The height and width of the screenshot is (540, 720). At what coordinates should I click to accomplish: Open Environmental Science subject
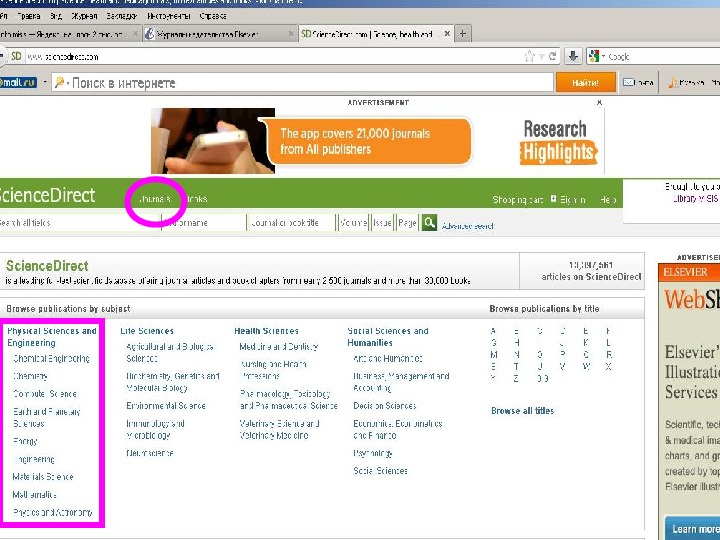[166, 405]
